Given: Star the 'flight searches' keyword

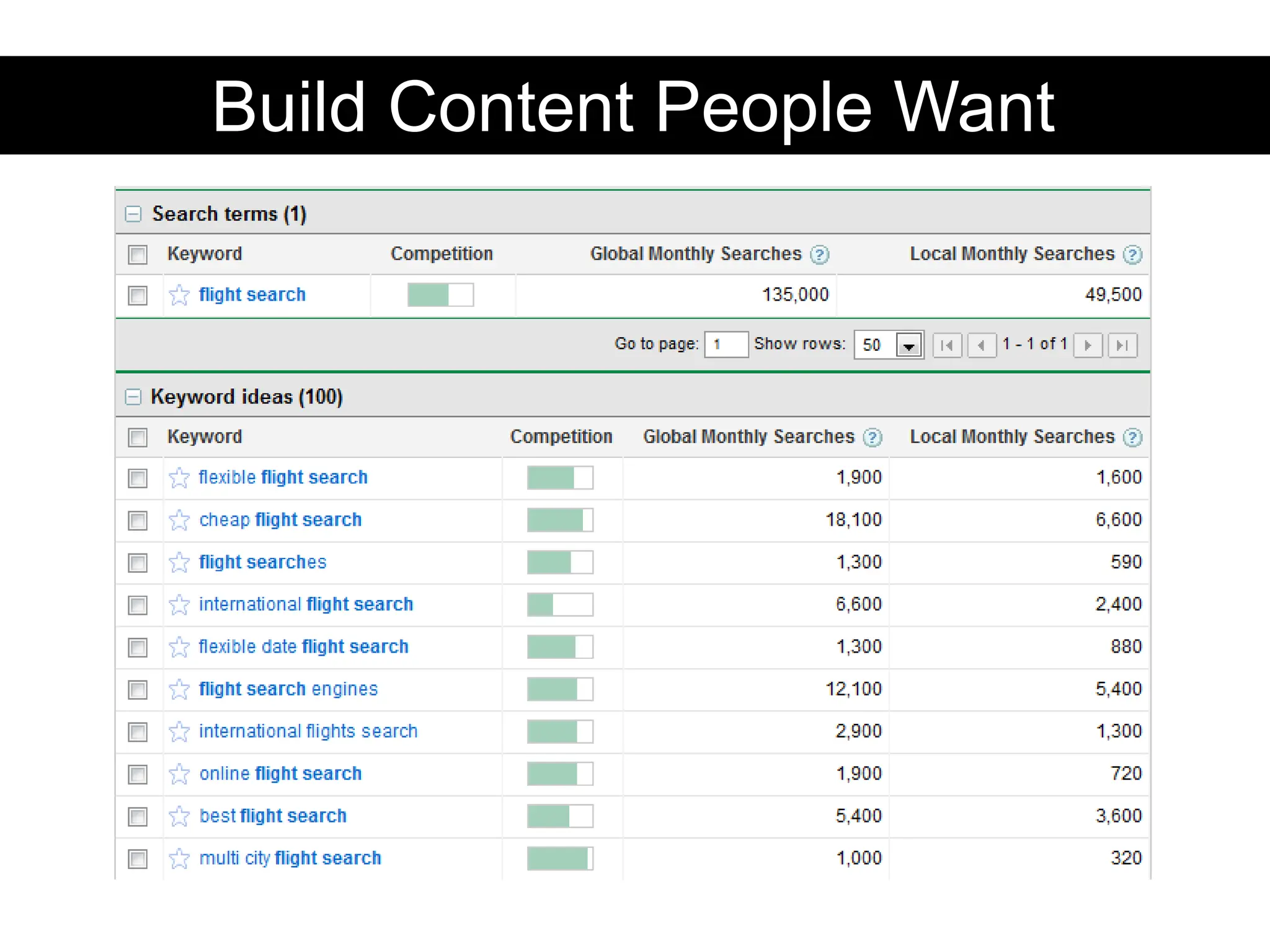Looking at the screenshot, I should pyautogui.click(x=179, y=562).
